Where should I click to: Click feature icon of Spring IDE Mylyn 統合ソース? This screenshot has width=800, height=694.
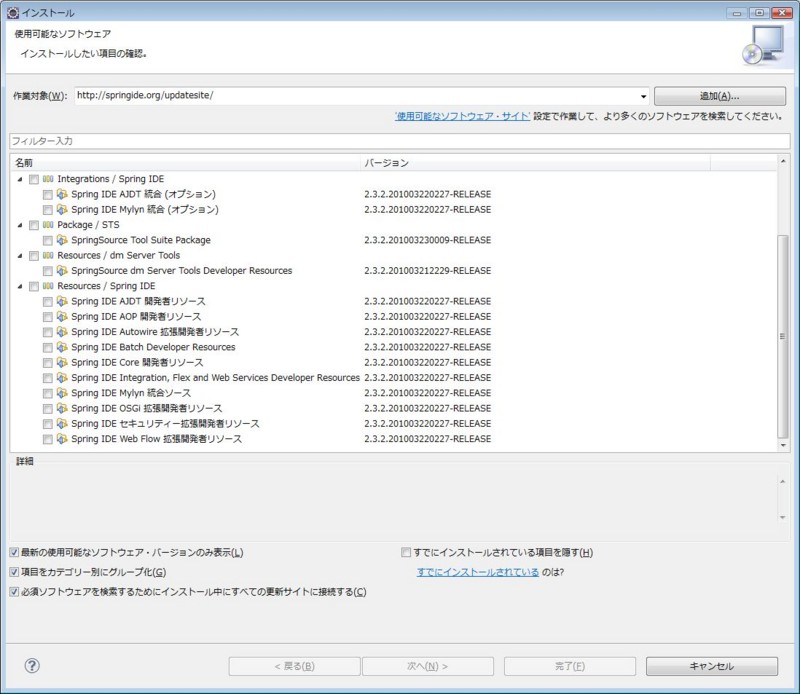[62, 393]
